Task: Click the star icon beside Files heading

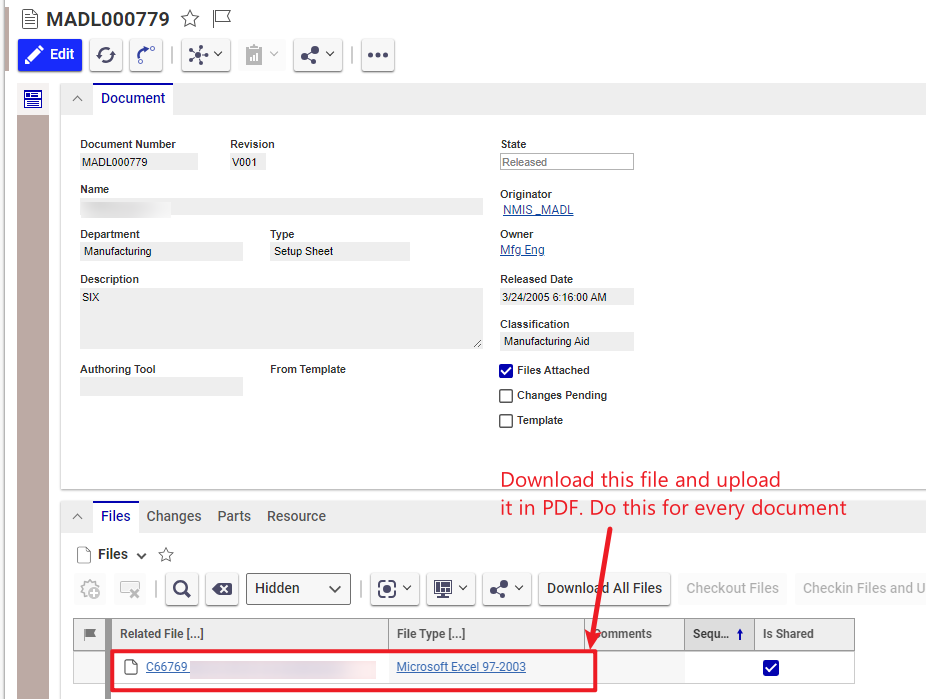Action: point(167,554)
